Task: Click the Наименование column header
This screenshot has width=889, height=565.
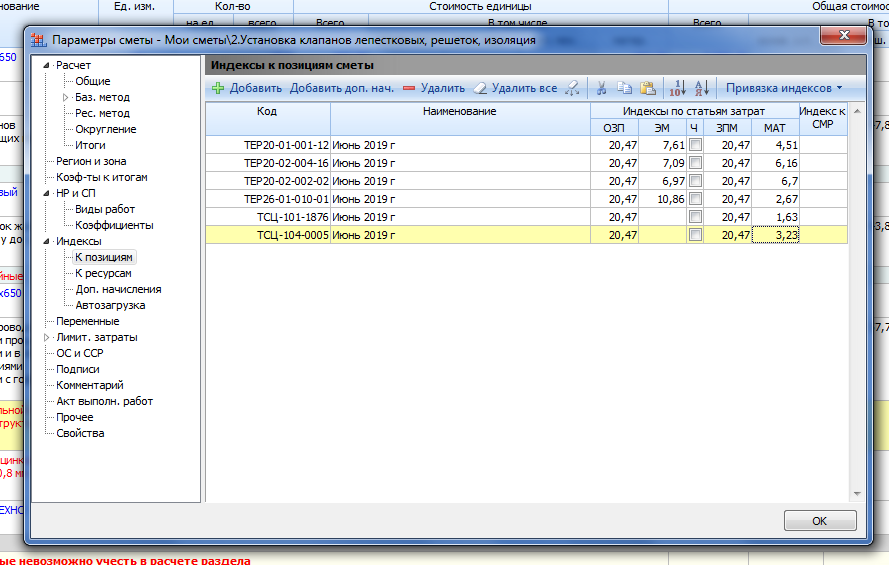Action: (x=460, y=118)
